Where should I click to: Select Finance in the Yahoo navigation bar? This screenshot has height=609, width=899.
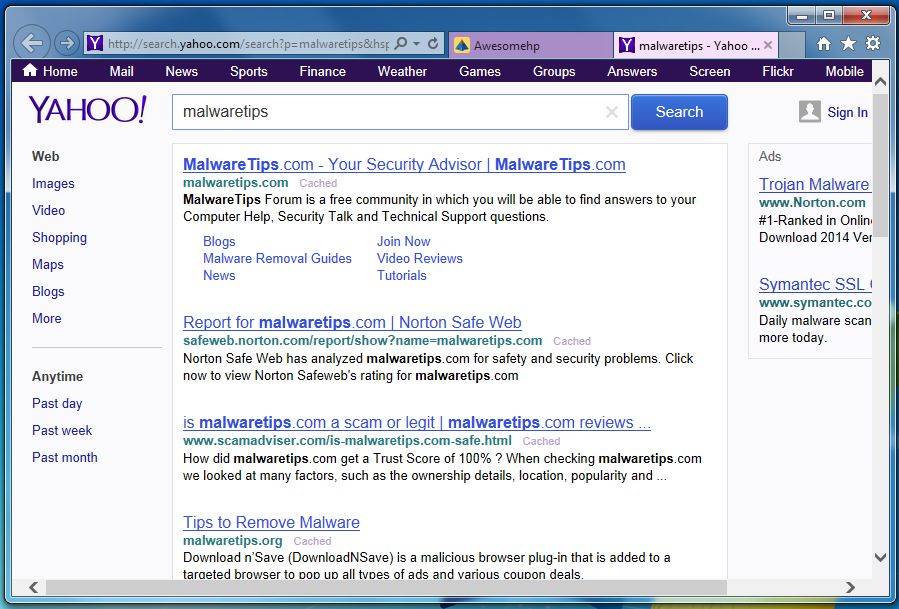point(322,71)
